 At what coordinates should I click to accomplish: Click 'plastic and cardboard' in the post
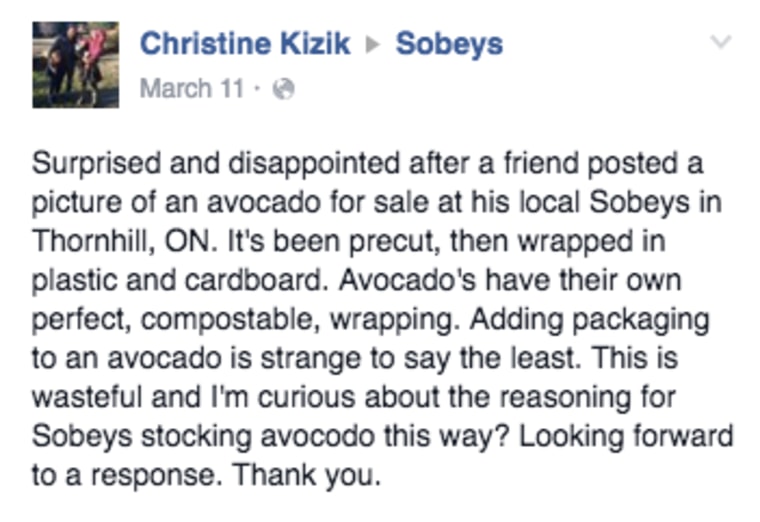[176, 280]
